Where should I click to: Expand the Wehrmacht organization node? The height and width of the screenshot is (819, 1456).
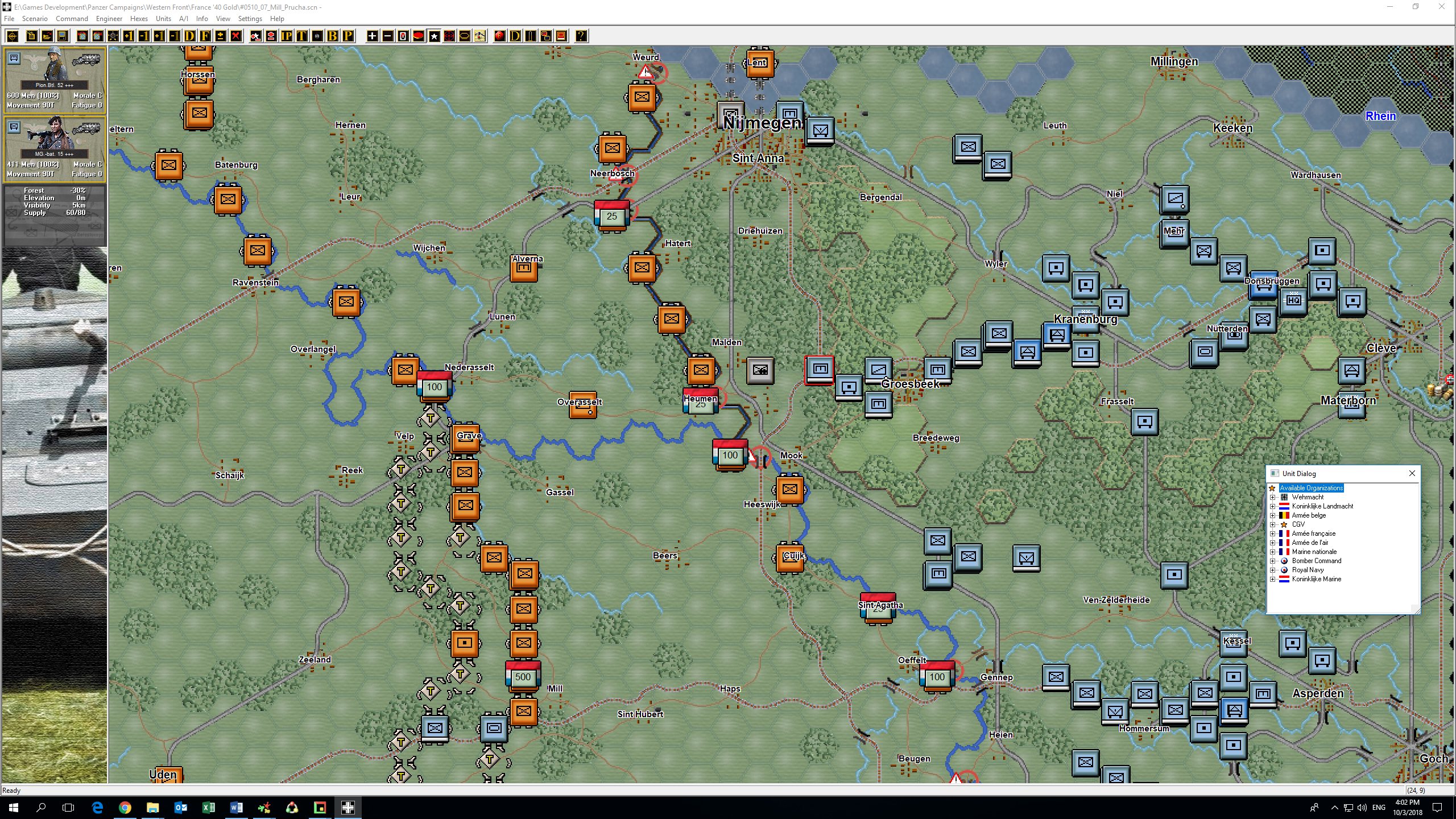pos(1273,497)
